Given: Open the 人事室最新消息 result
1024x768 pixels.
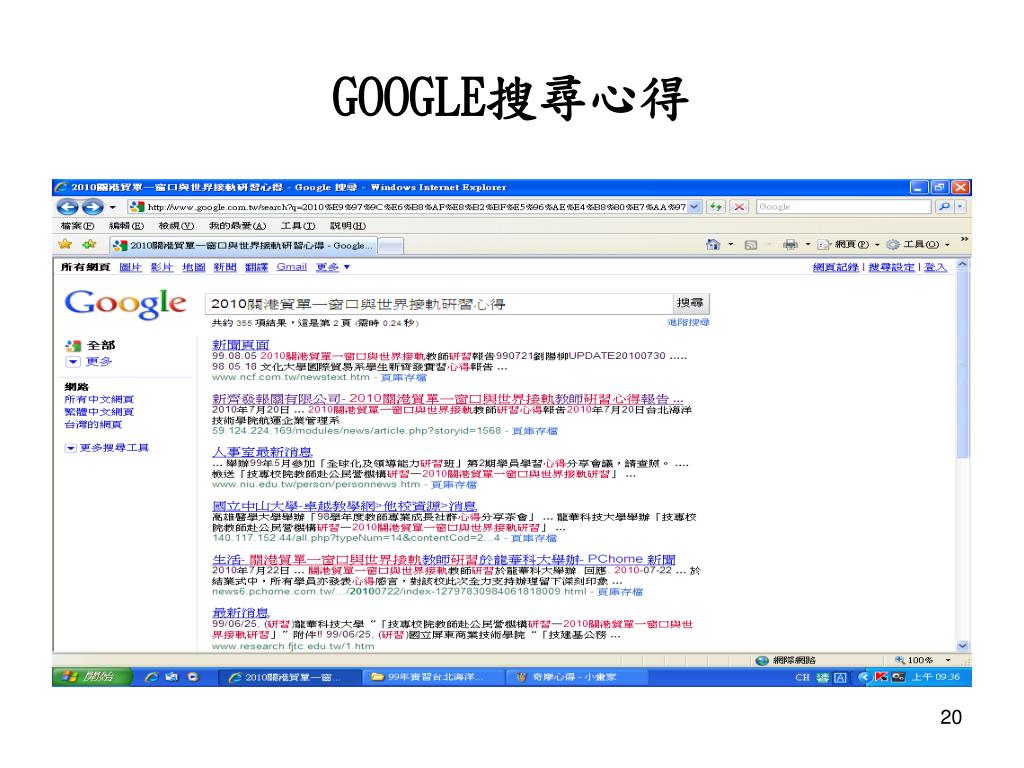Looking at the screenshot, I should [262, 452].
